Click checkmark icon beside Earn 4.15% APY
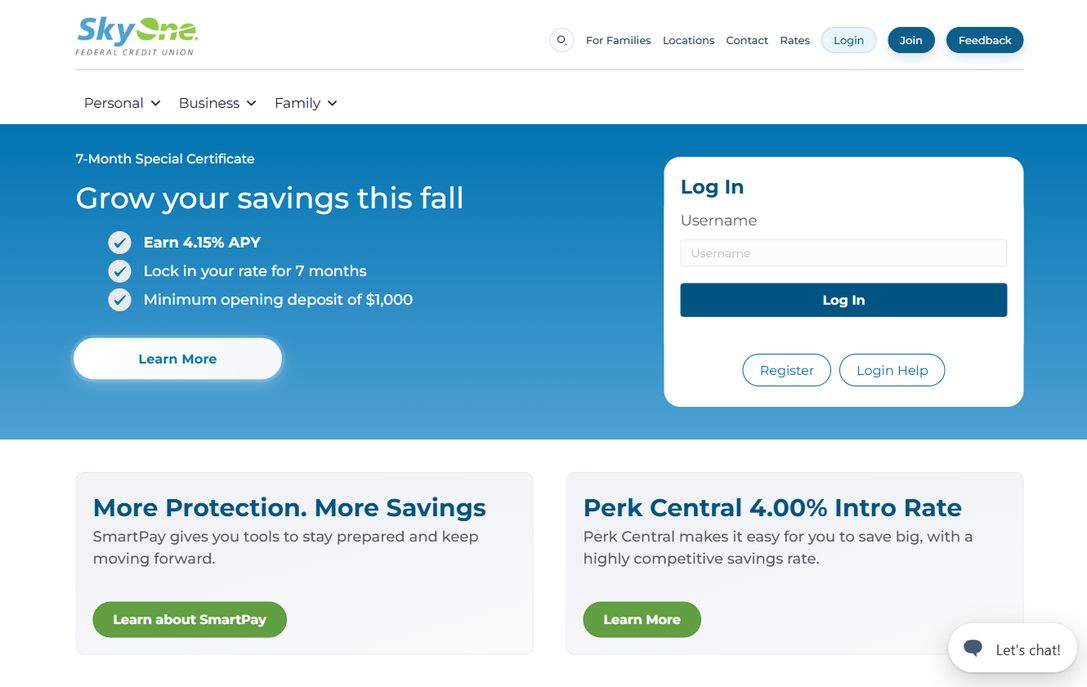Viewport: 1087px width, 687px height. pos(119,243)
